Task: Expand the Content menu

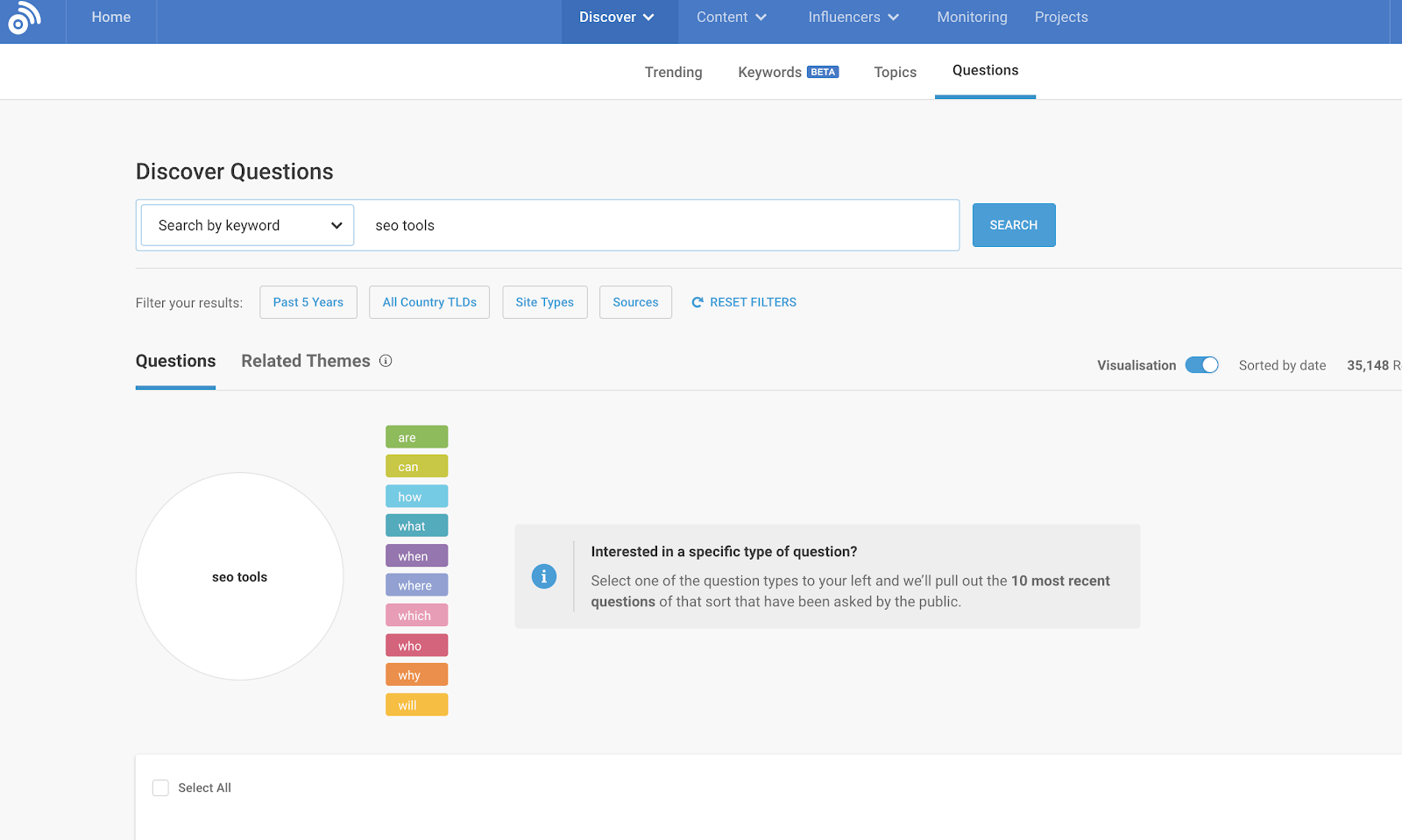Action: pyautogui.click(x=732, y=18)
